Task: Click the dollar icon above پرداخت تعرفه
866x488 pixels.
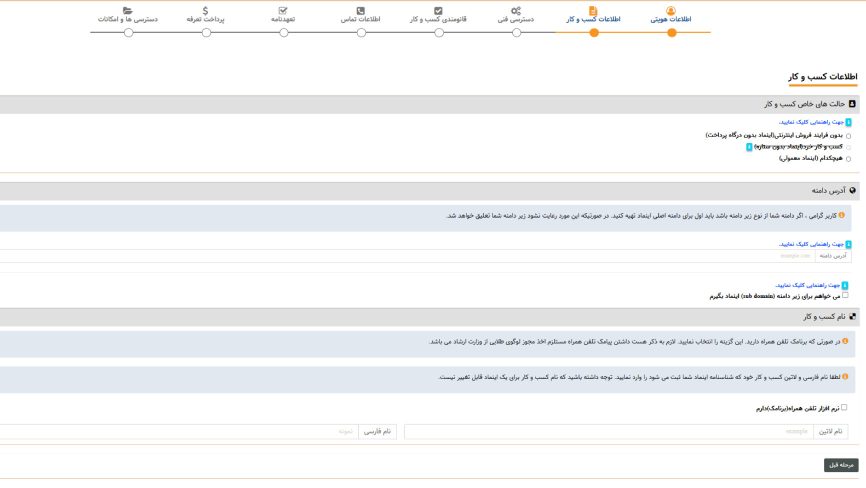Action: [205, 10]
